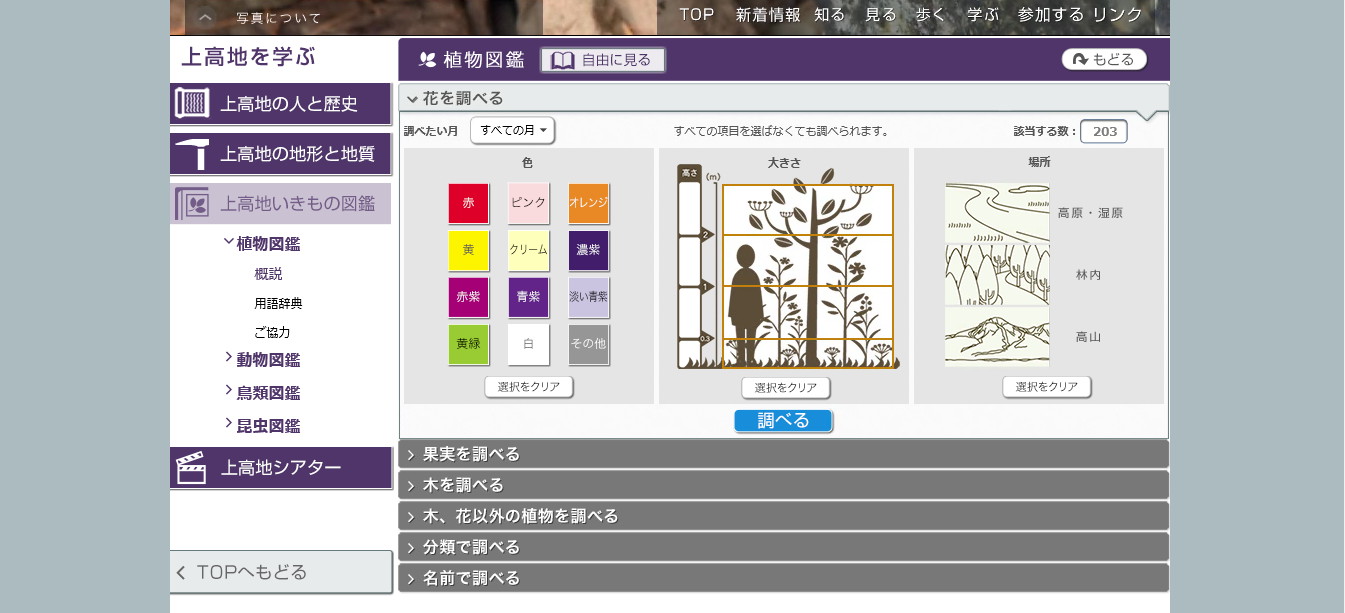The height and width of the screenshot is (613, 1345).
Task: Select the 高原・湿原 landscape illustration
Action: coord(997,212)
